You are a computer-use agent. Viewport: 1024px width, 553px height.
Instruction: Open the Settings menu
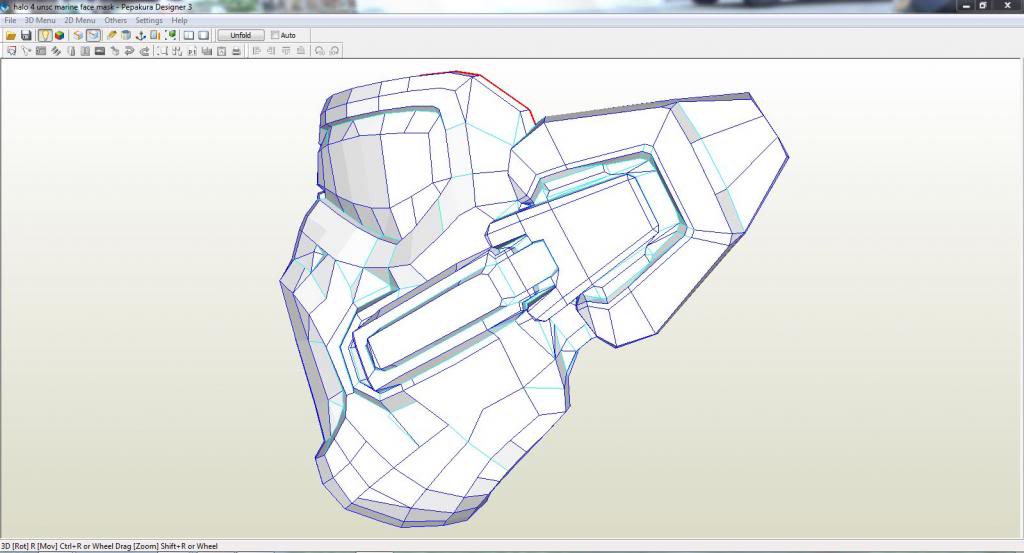[x=149, y=20]
